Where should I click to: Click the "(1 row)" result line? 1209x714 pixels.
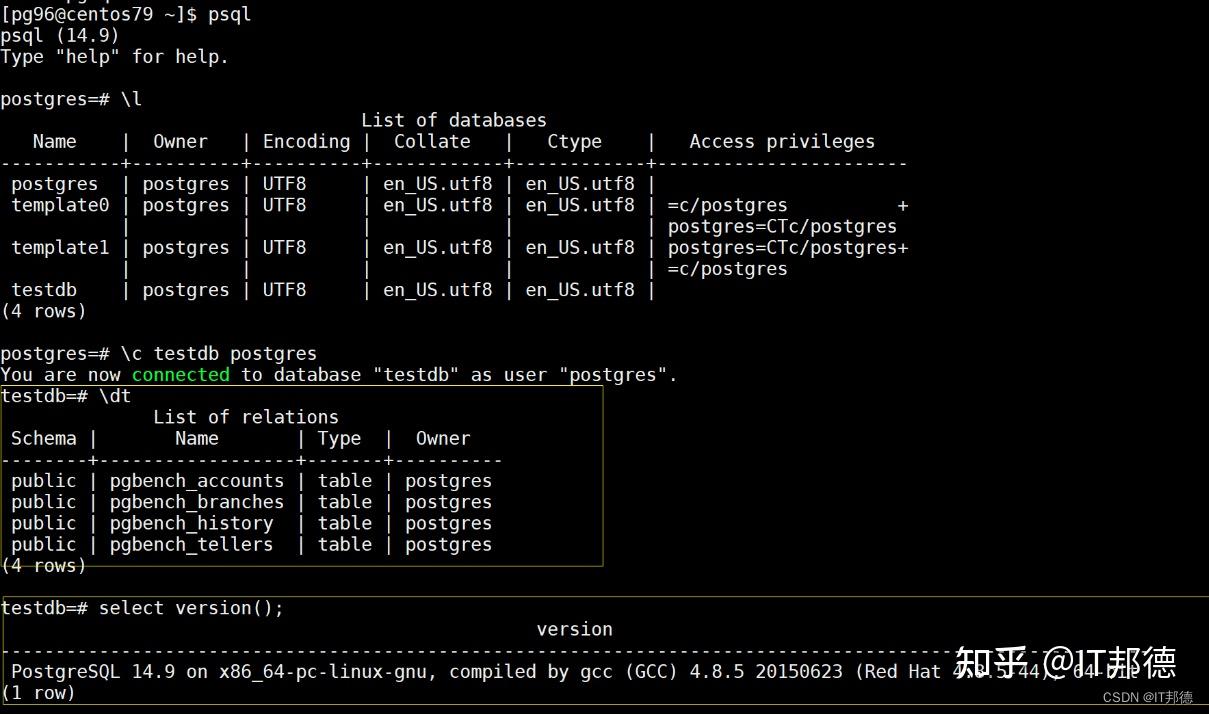(x=38, y=693)
